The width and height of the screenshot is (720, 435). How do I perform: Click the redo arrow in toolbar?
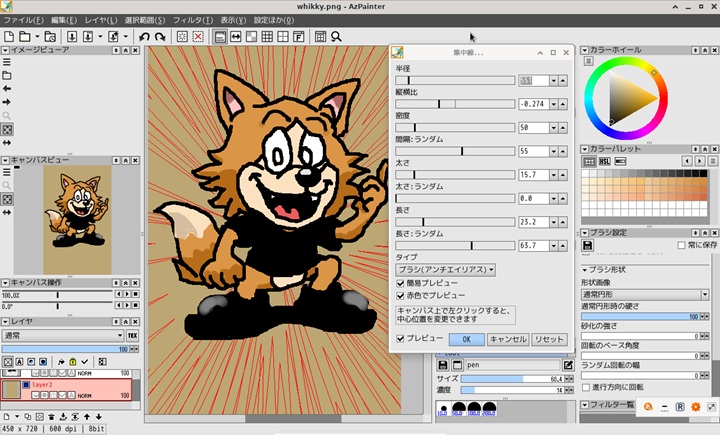pos(160,36)
